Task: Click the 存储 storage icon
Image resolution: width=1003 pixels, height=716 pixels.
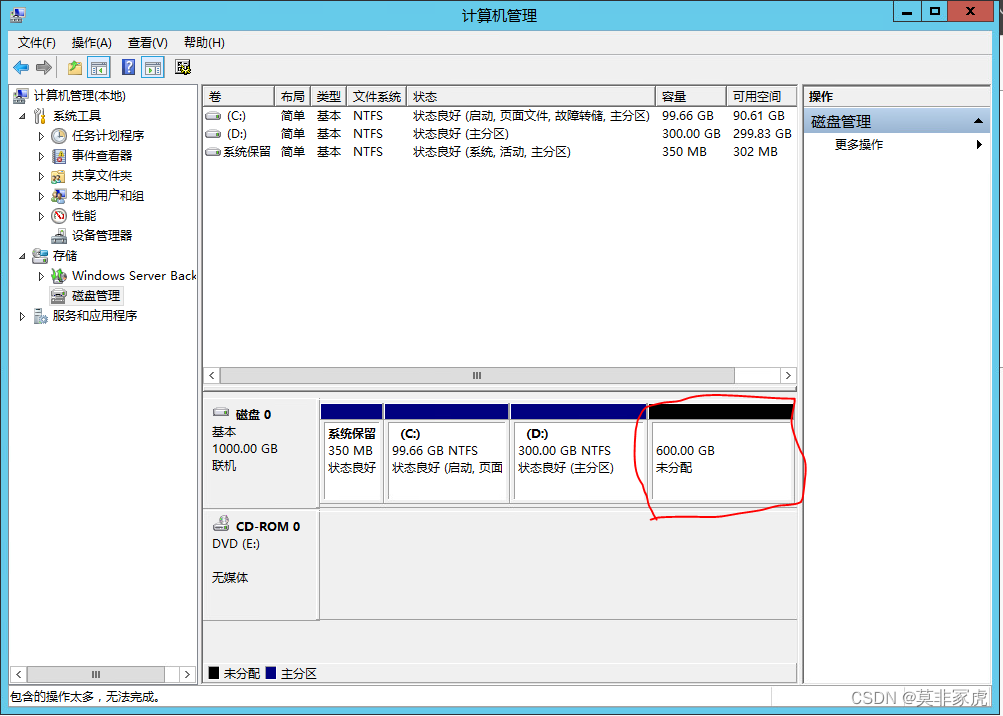Action: (x=40, y=256)
